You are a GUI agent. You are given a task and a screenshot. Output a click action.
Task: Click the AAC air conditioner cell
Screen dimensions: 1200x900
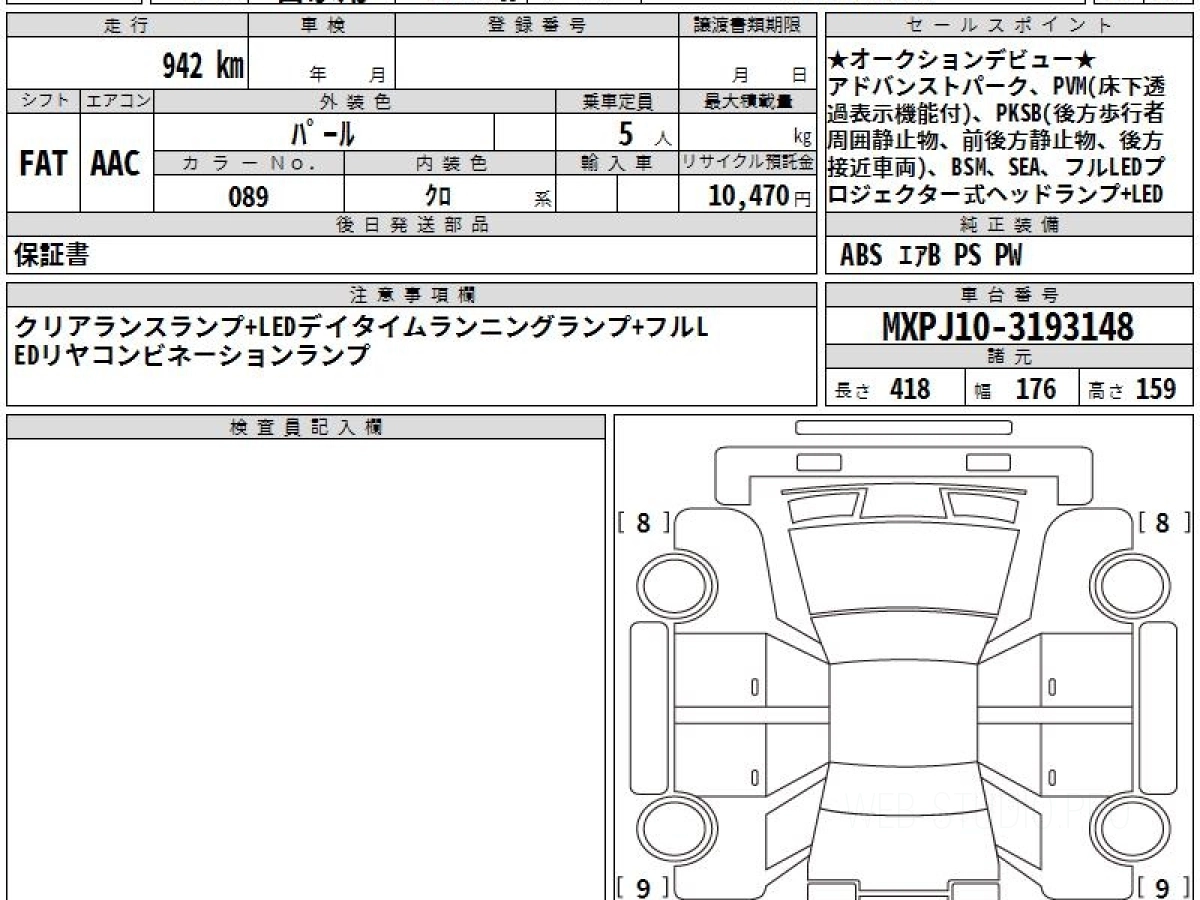click(x=116, y=163)
